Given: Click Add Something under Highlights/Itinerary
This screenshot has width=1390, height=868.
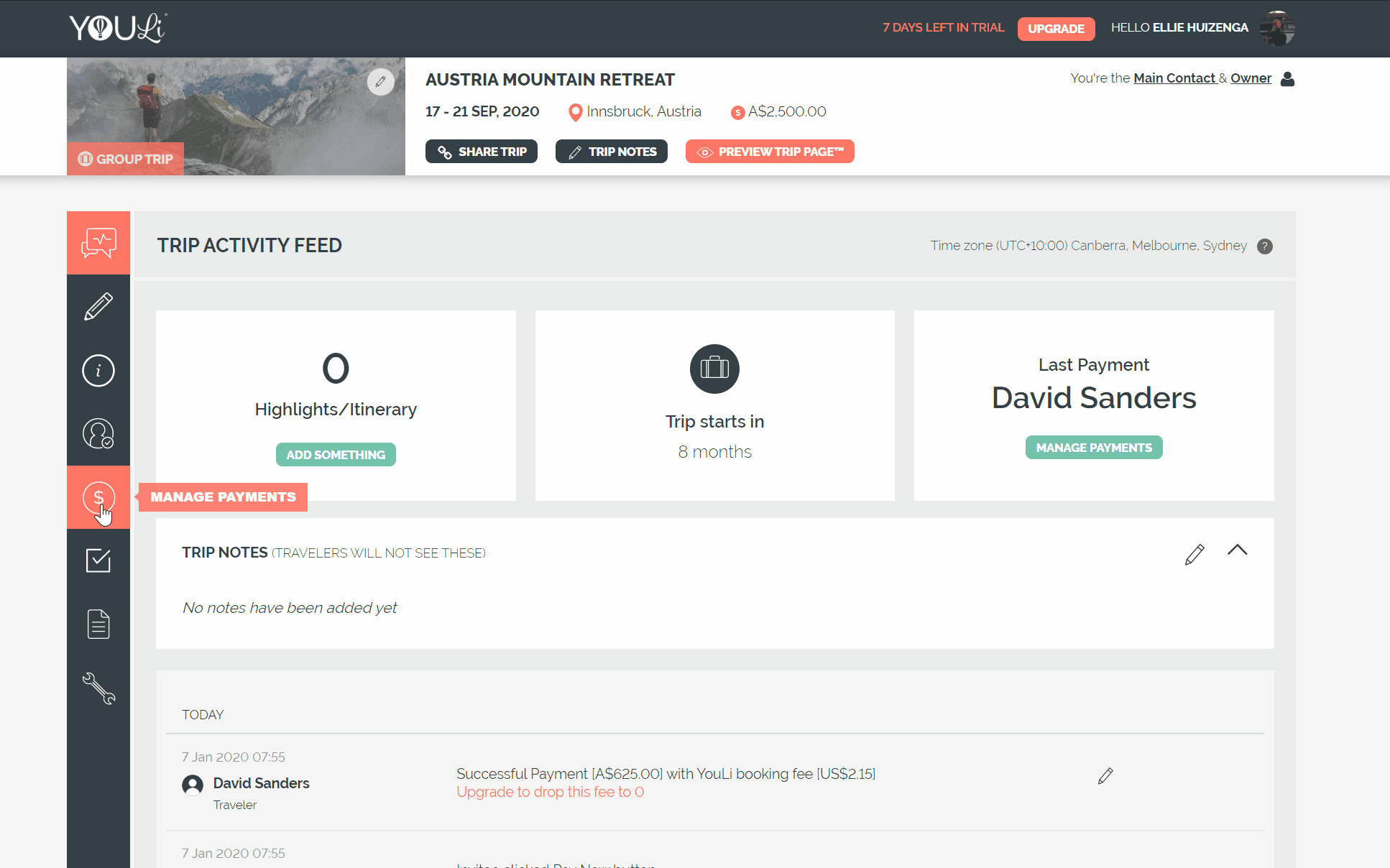Looking at the screenshot, I should coord(336,455).
